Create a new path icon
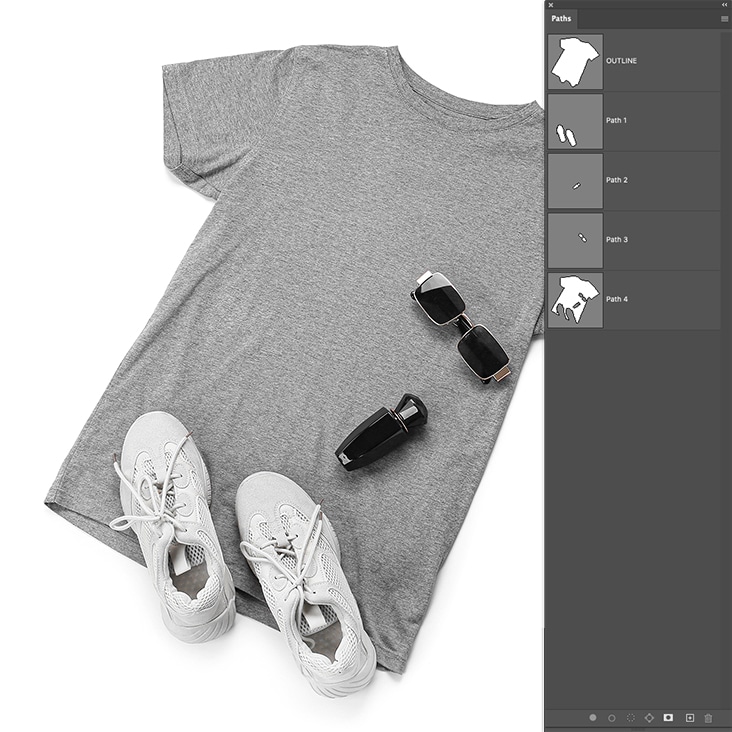Image resolution: width=732 pixels, height=732 pixels. coord(689,718)
